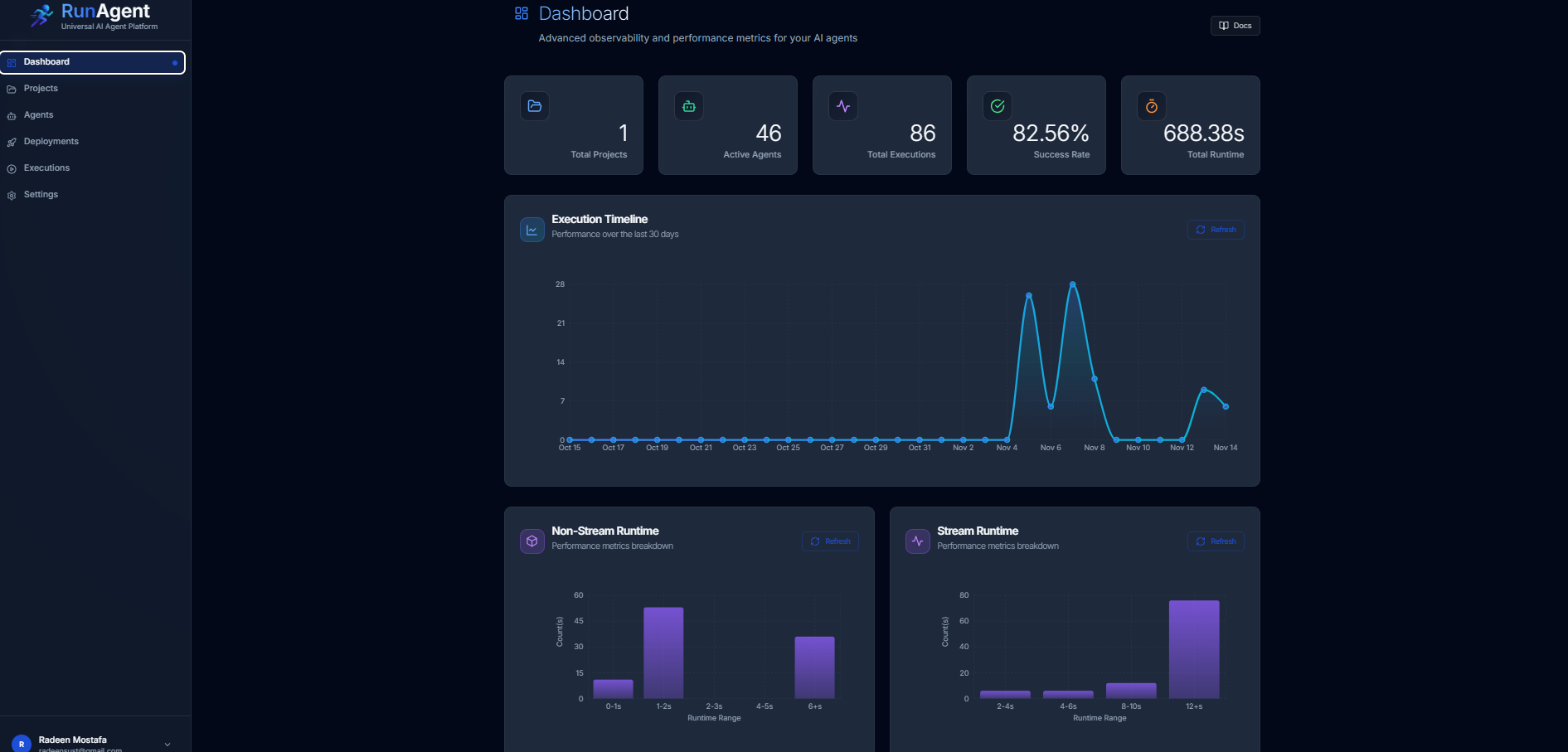
Task: Click the checkmark icon on Success Rate card
Action: [997, 106]
